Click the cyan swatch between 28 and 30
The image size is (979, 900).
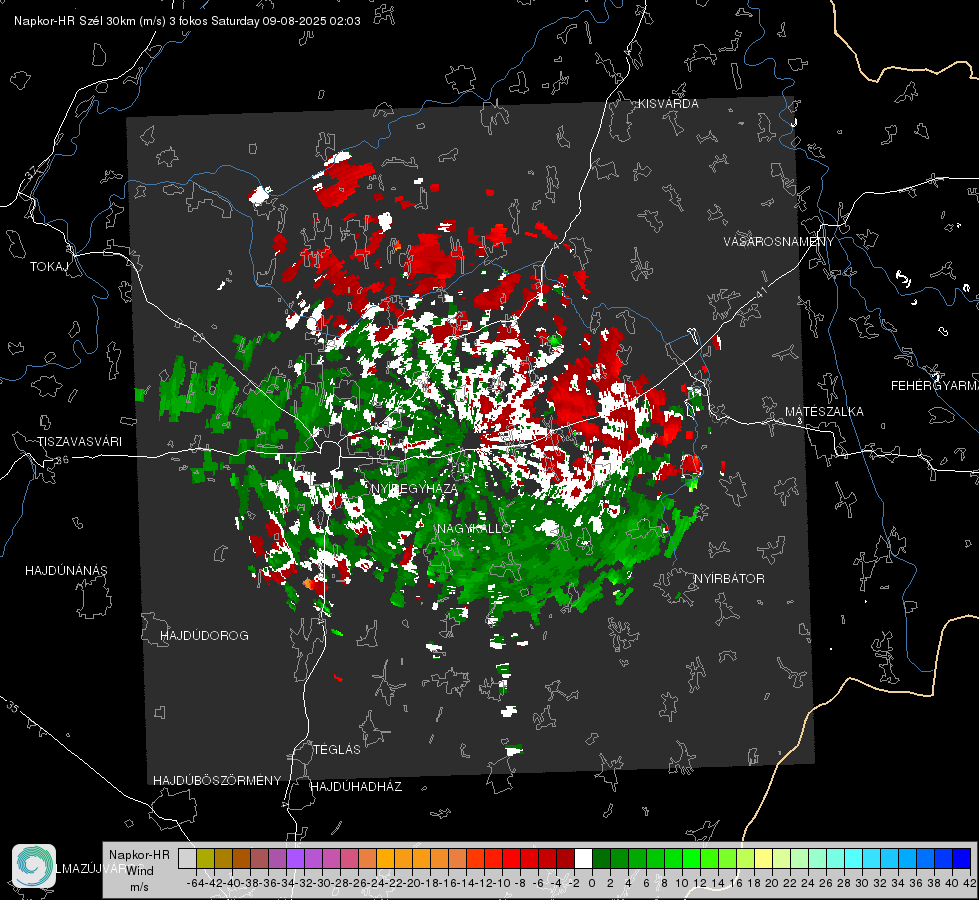854,858
